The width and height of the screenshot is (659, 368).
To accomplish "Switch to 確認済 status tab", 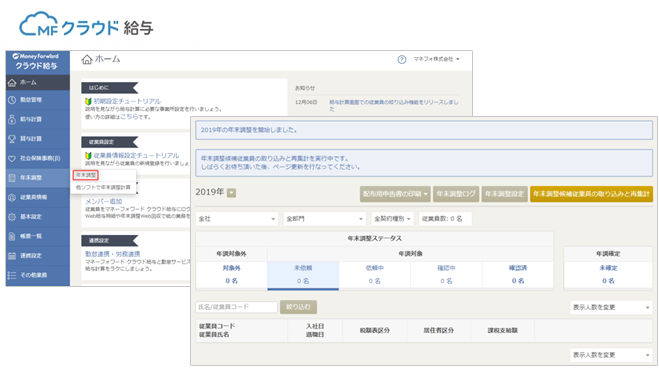I will [518, 275].
